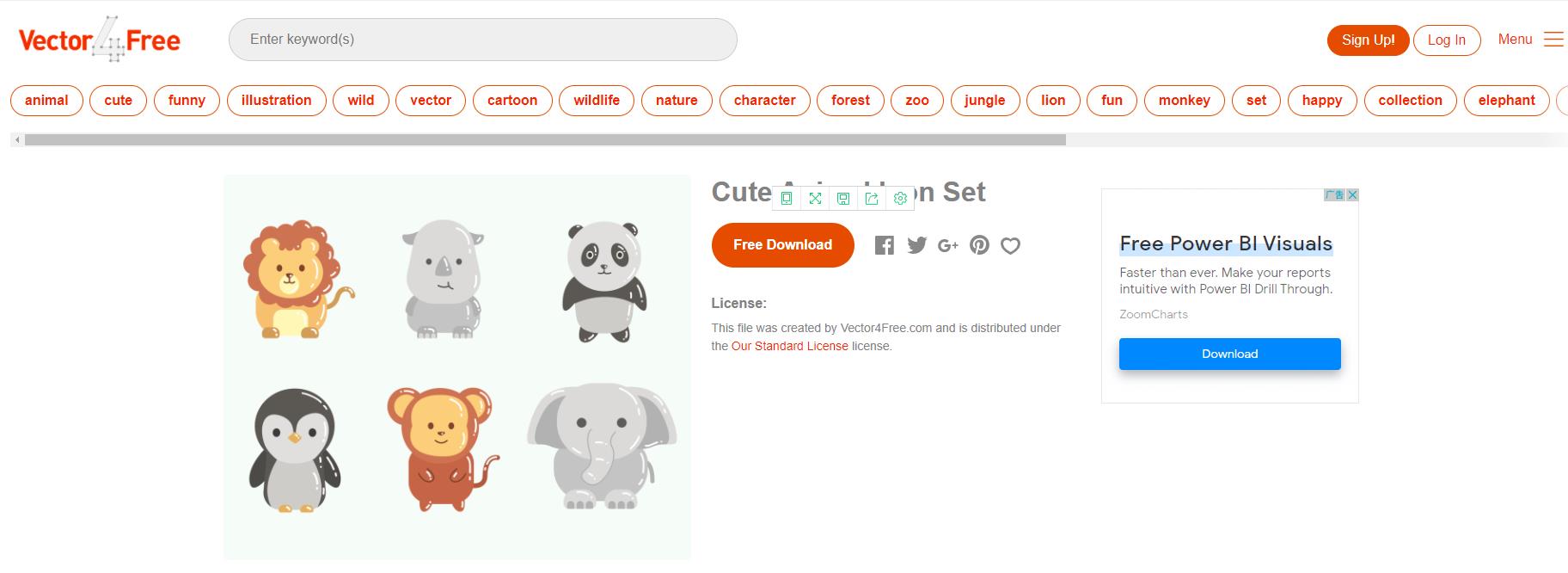Select the "wildlife" tag
Viewport: 1568px width, 573px height.
click(x=597, y=100)
